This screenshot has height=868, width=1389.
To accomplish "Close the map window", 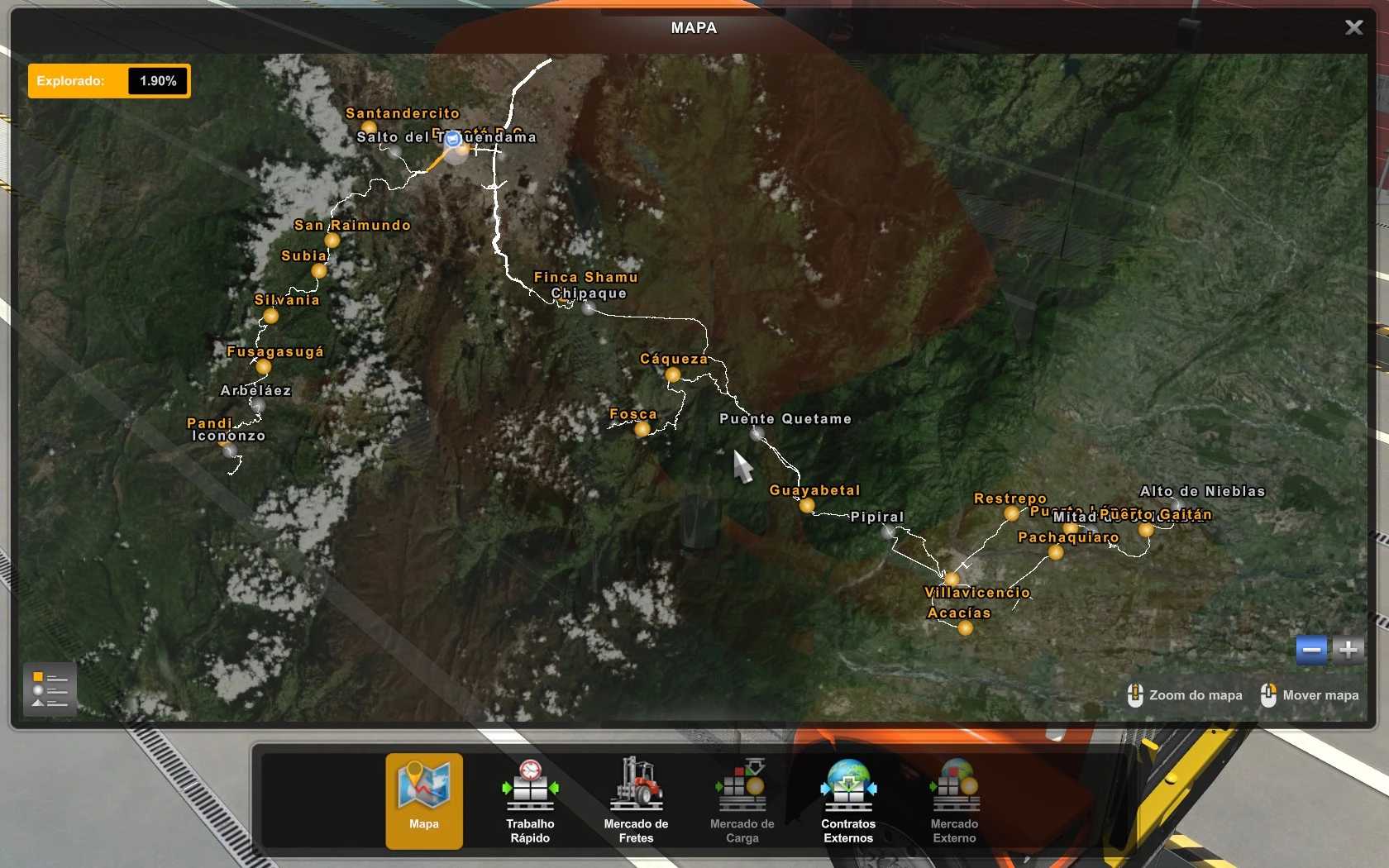I will point(1353,28).
